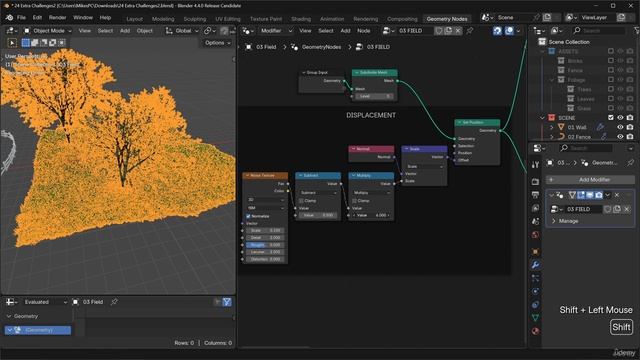Open the 3D viewport editor type menu
Image resolution: width=640 pixels, height=360 pixels.
click(11, 31)
